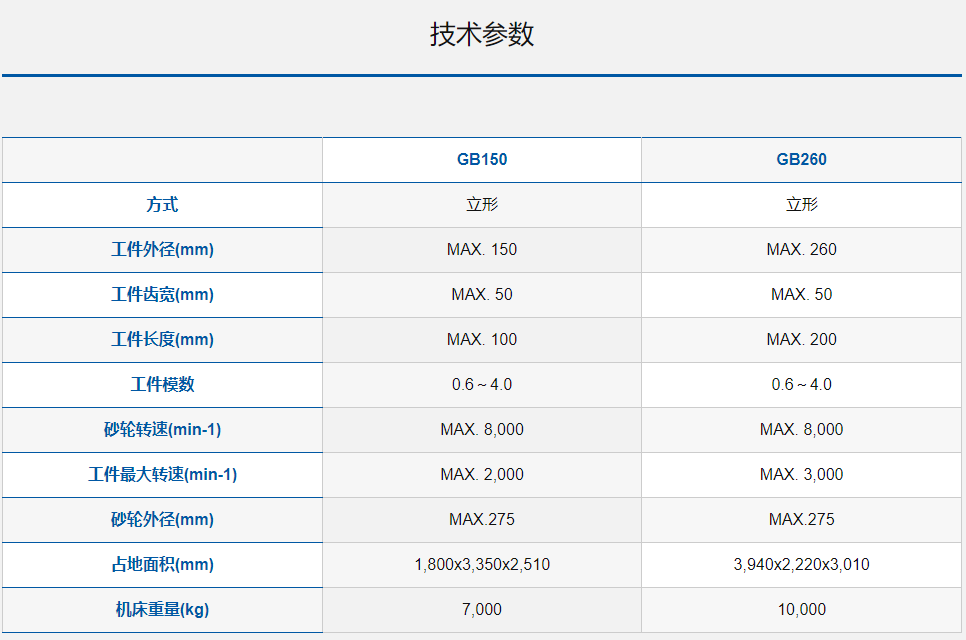Viewport: 966px width, 640px height.
Task: Click the 工件外径(mm) row label
Action: coord(162,250)
